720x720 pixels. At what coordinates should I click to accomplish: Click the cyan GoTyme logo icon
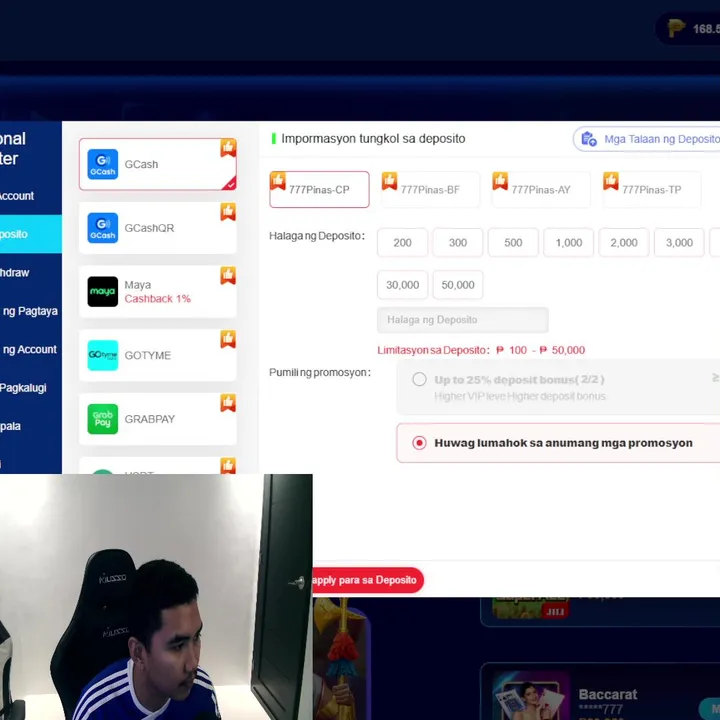pyautogui.click(x=103, y=355)
